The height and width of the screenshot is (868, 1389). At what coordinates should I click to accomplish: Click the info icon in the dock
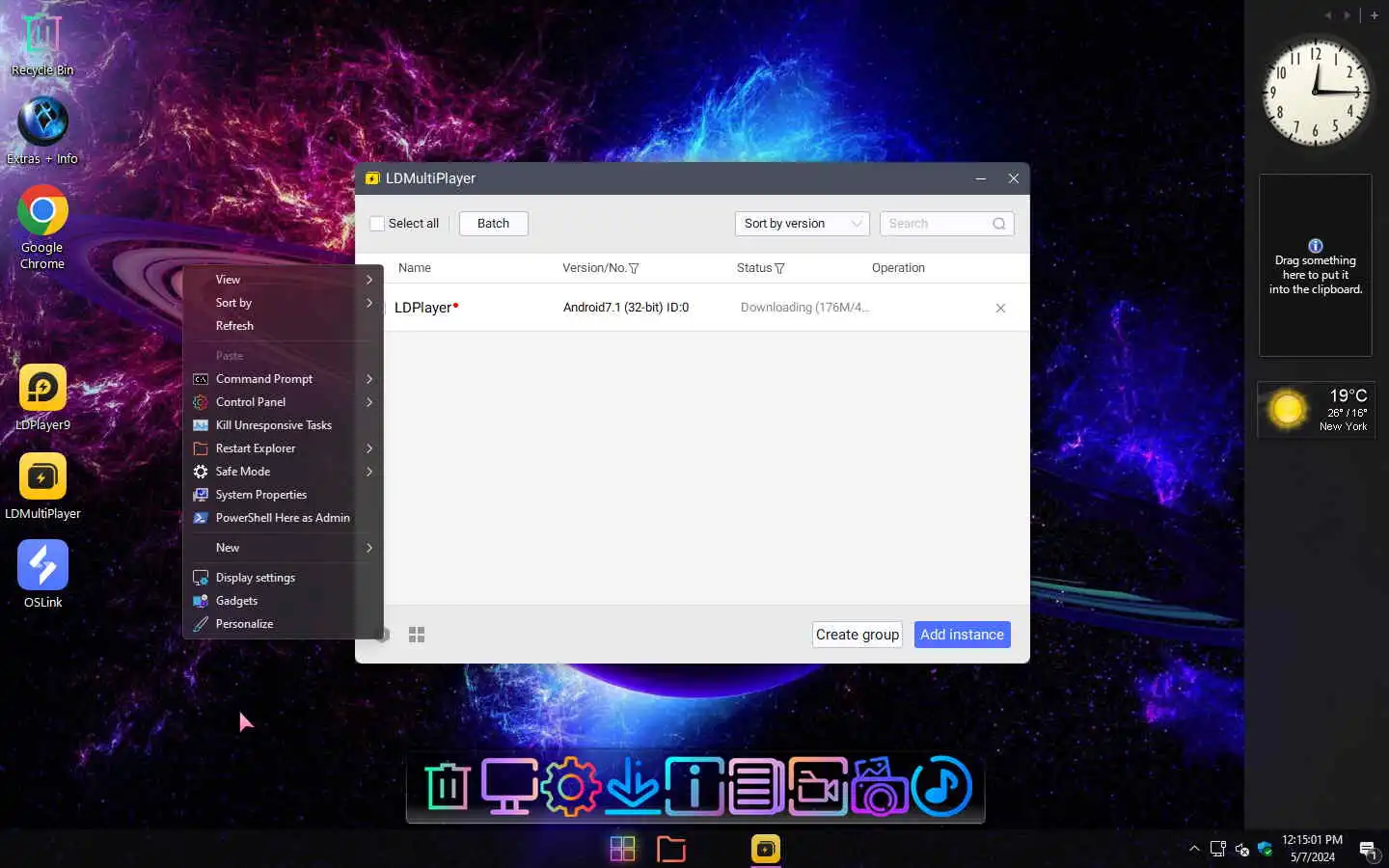point(694,787)
